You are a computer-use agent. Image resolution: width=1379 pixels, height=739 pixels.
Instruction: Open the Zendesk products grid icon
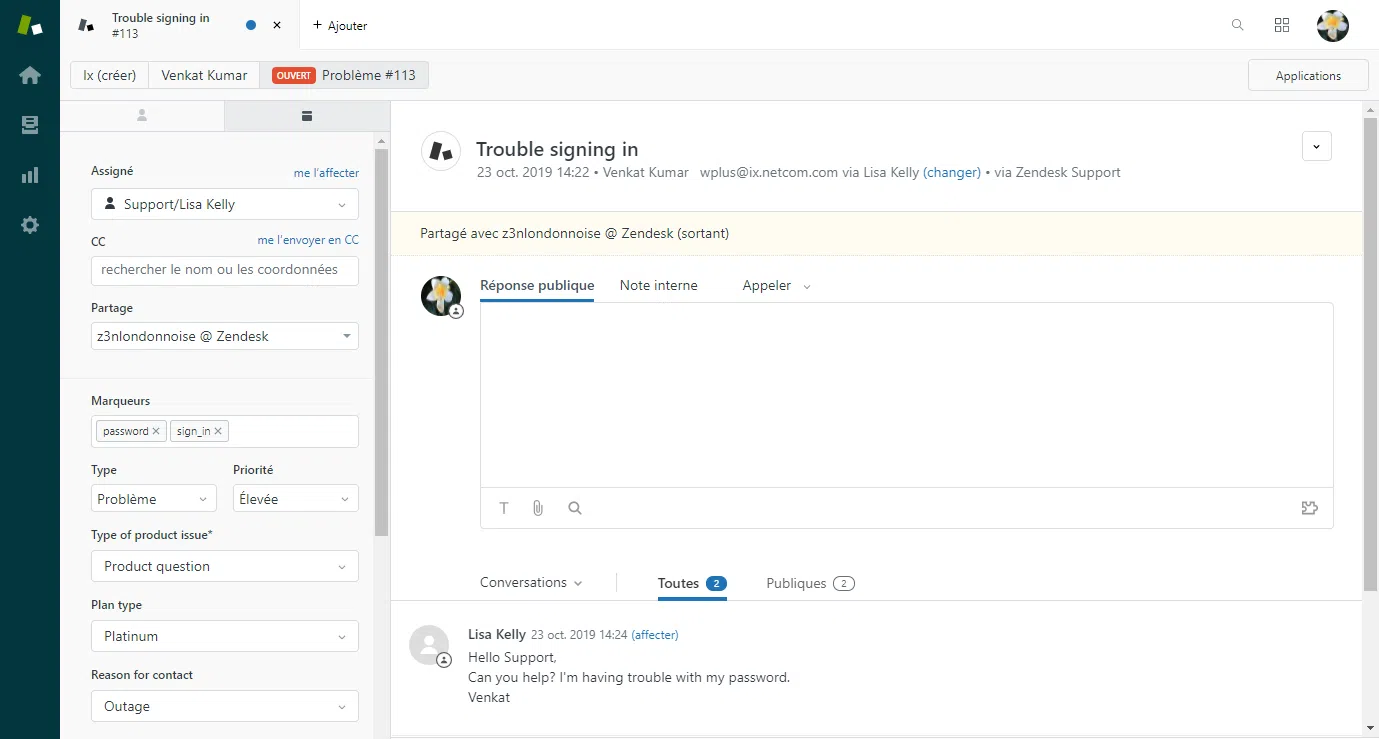point(1282,25)
